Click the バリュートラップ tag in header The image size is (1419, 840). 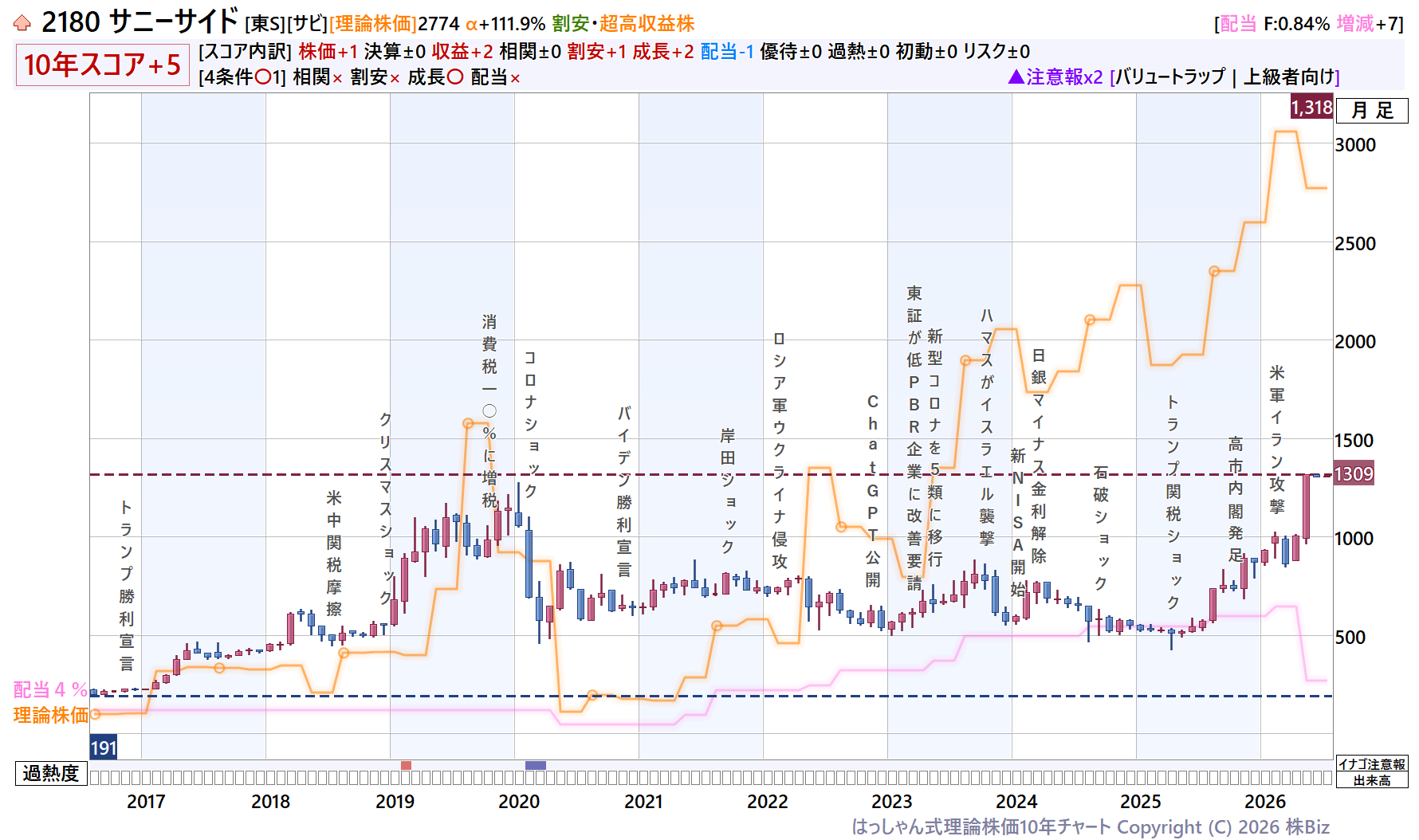pyautogui.click(x=1168, y=77)
